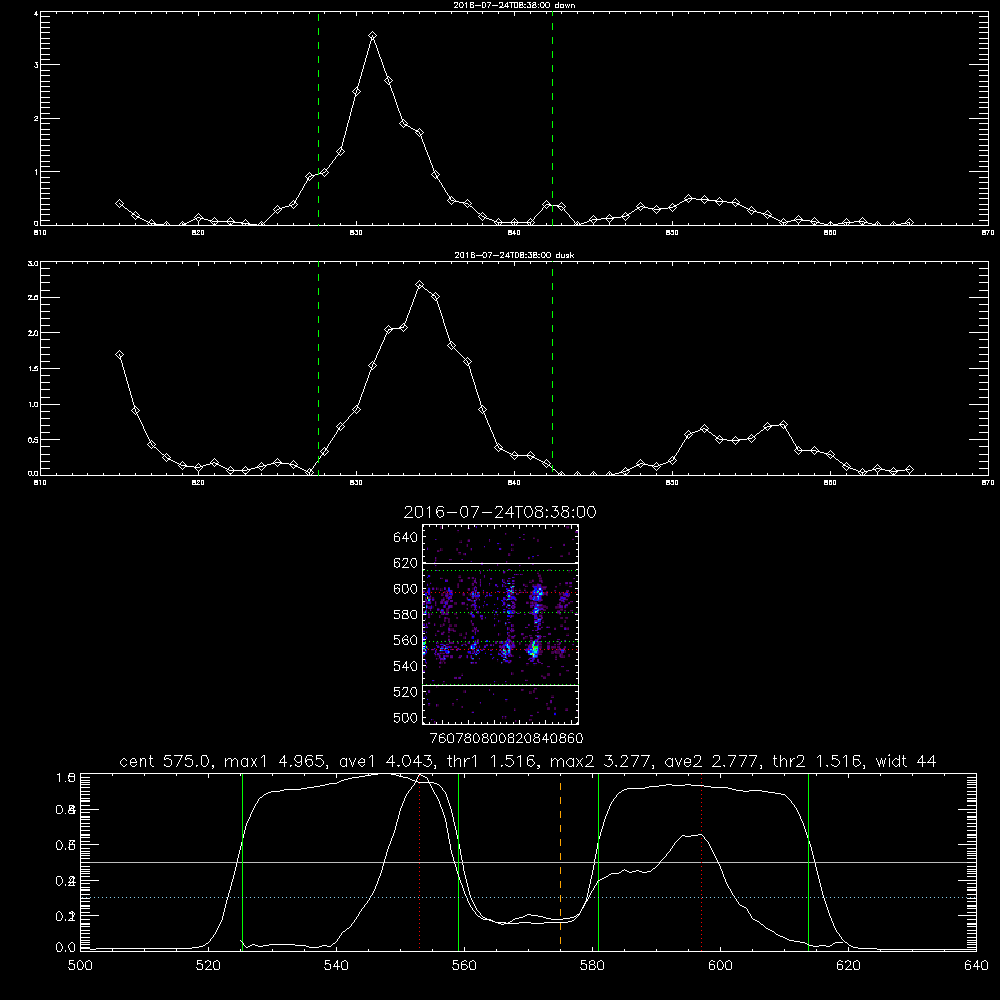Click the bottom plot x-axis label '580'
The width and height of the screenshot is (1000, 1000).
(592, 966)
